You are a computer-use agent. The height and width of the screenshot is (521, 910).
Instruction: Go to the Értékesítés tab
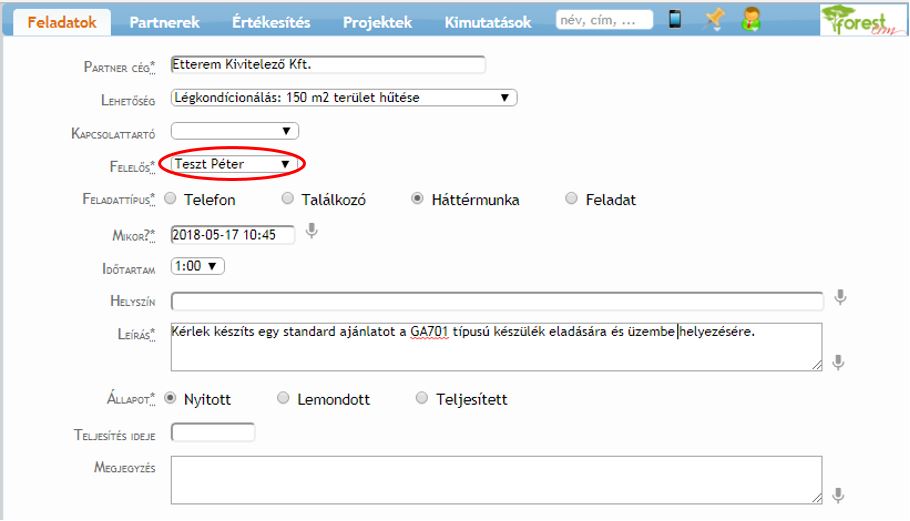[x=270, y=22]
